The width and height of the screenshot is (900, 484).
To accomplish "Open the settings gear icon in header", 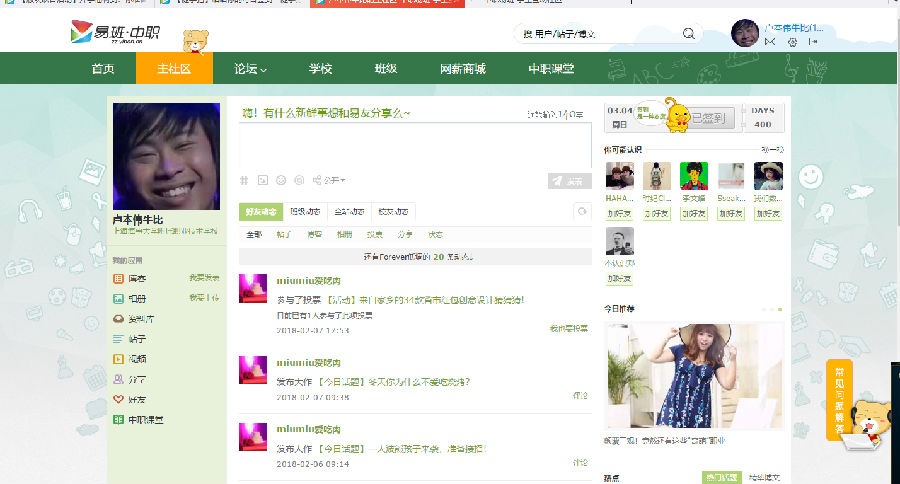I will [793, 42].
